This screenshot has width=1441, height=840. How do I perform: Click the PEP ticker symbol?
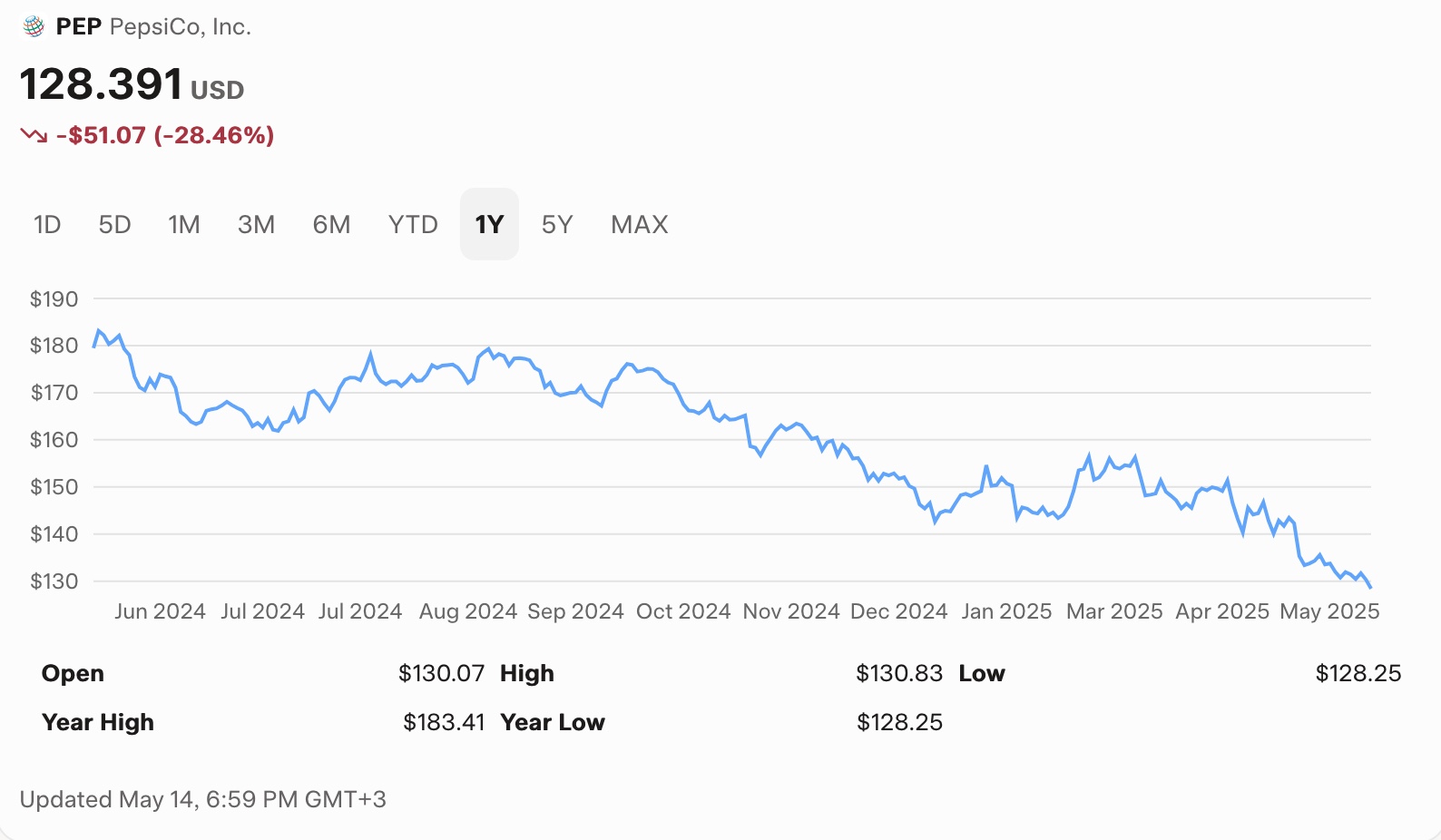click(x=79, y=27)
